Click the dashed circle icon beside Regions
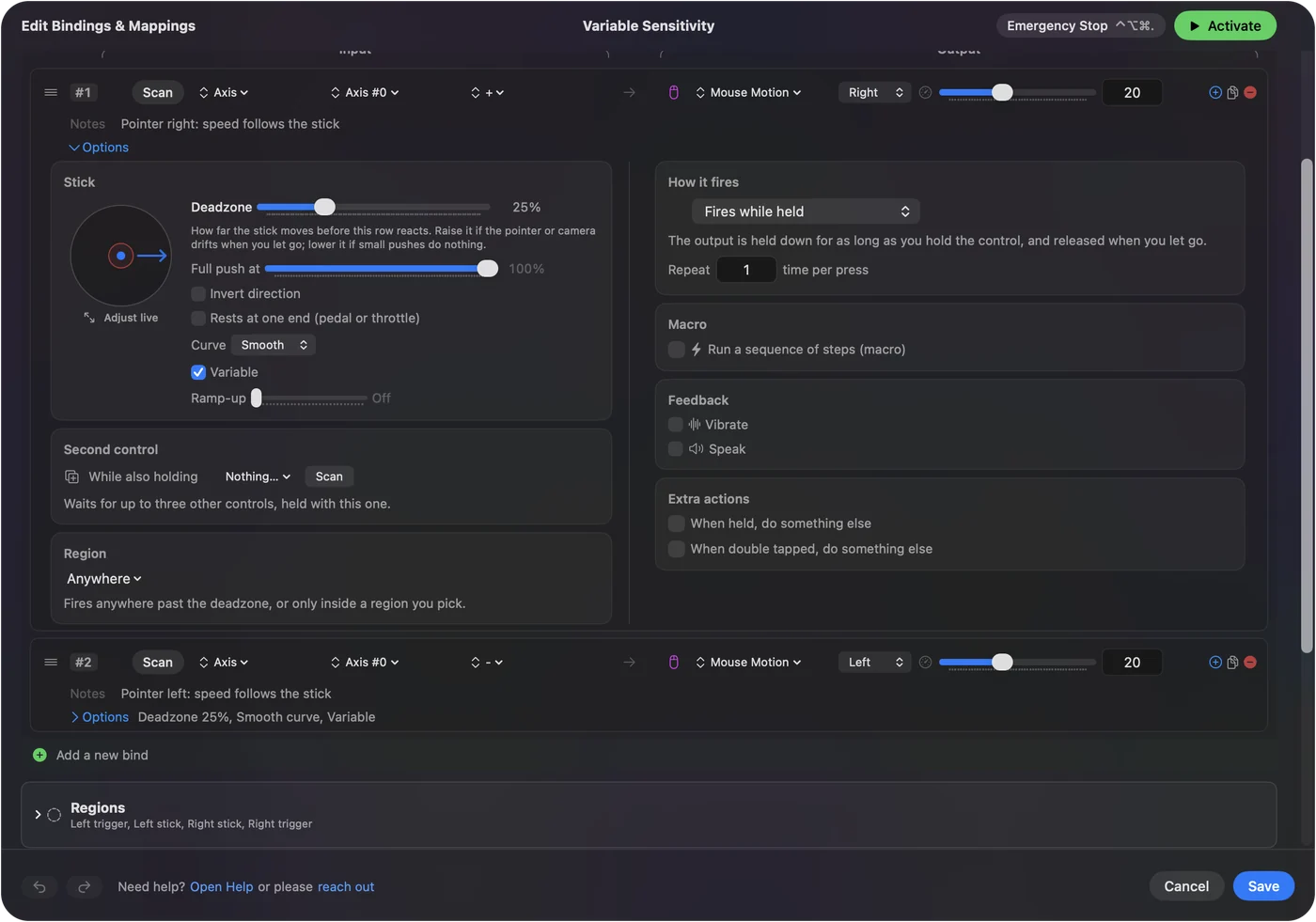This screenshot has height=922, width=1316. pos(55,815)
